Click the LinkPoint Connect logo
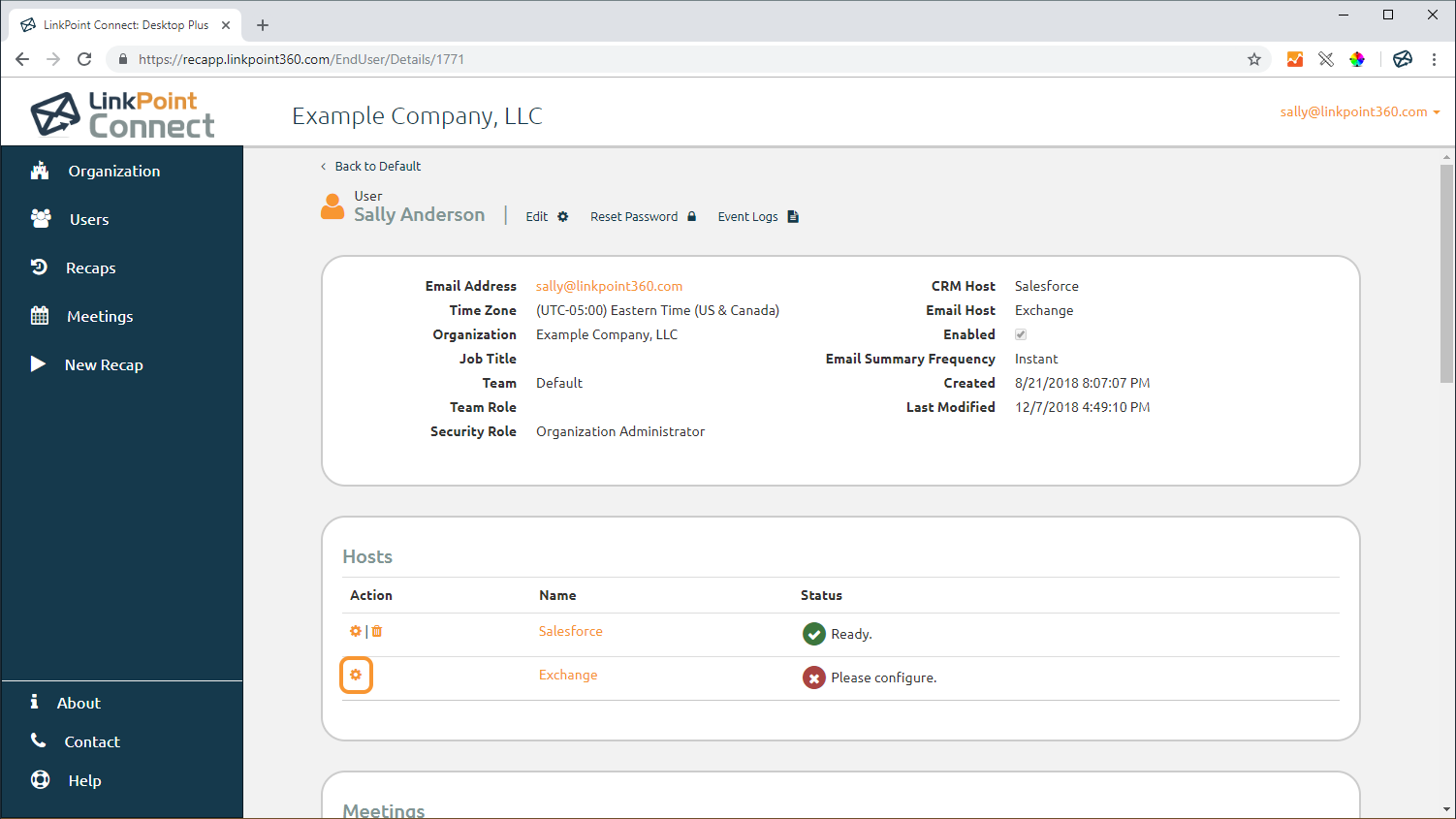This screenshot has width=1456, height=819. [x=123, y=114]
